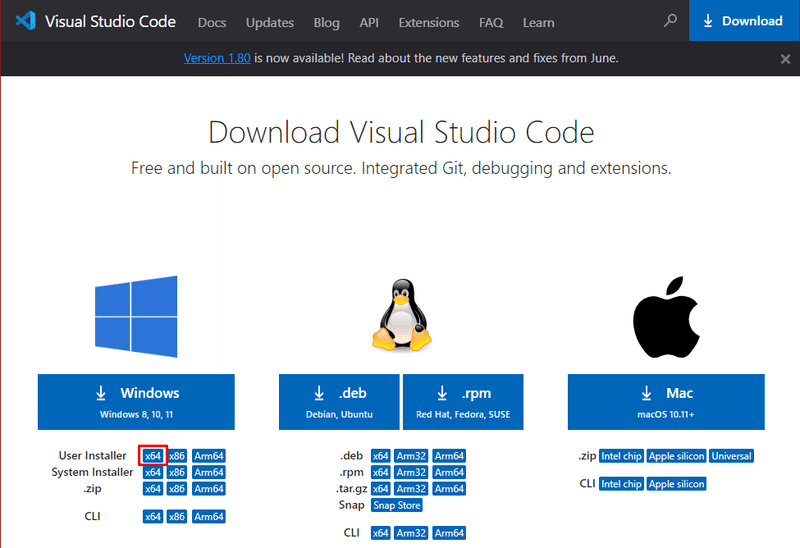
Task: Open the API menu item
Action: coord(369,22)
